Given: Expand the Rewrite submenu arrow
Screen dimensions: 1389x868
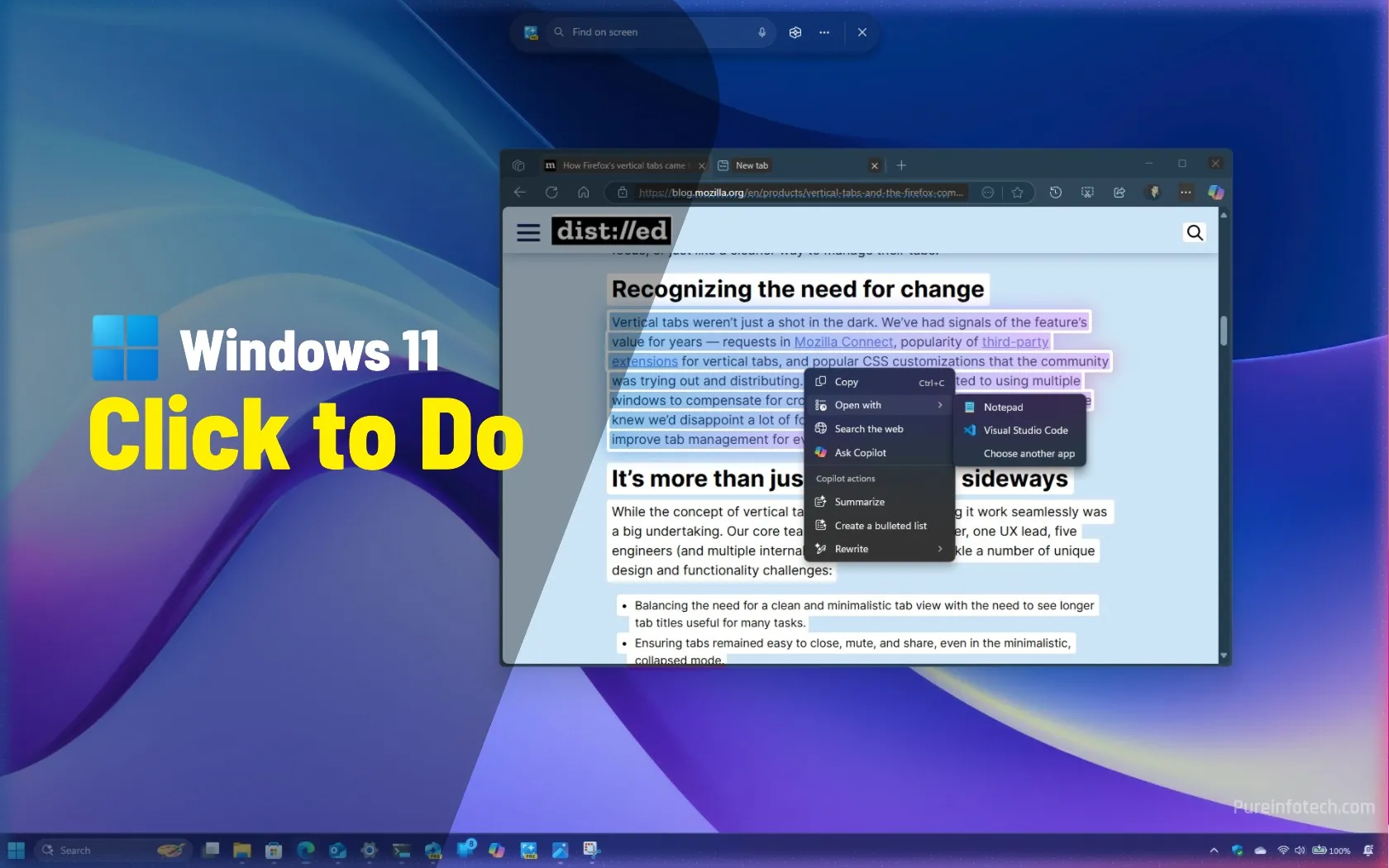Looking at the screenshot, I should [939, 548].
